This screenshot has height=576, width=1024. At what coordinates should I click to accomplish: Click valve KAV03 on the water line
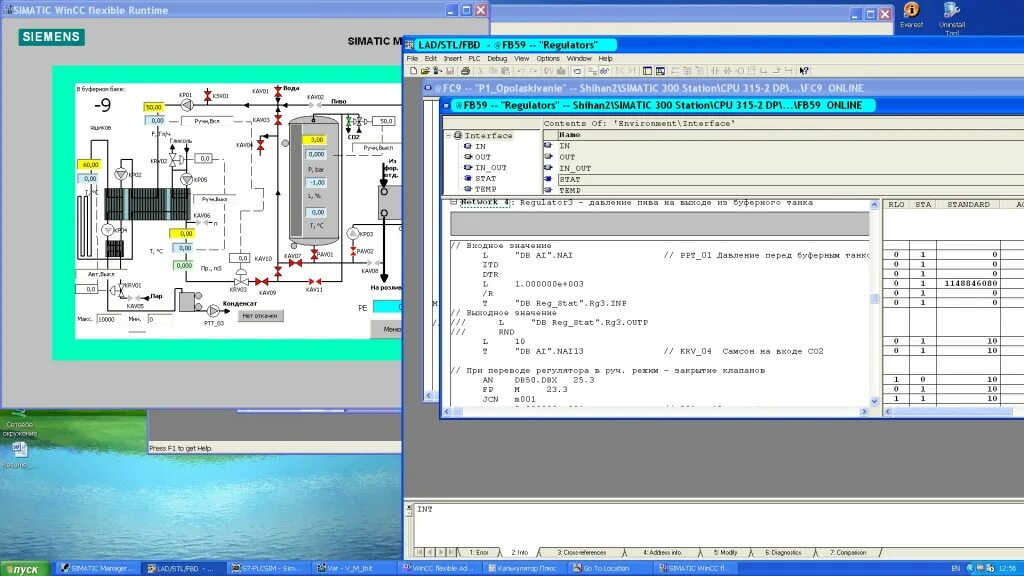tap(278, 120)
